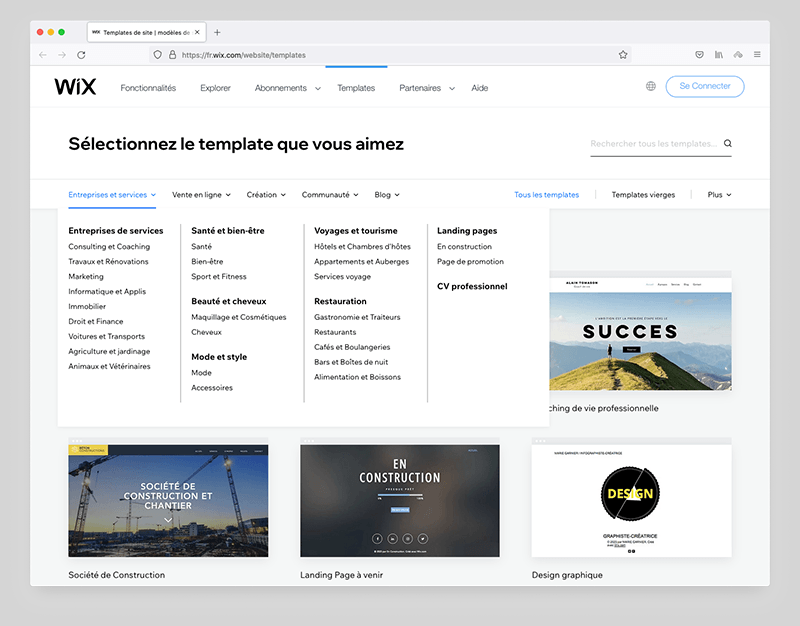The image size is (800, 626).
Task: Open Aide in top navigation
Action: tap(480, 88)
